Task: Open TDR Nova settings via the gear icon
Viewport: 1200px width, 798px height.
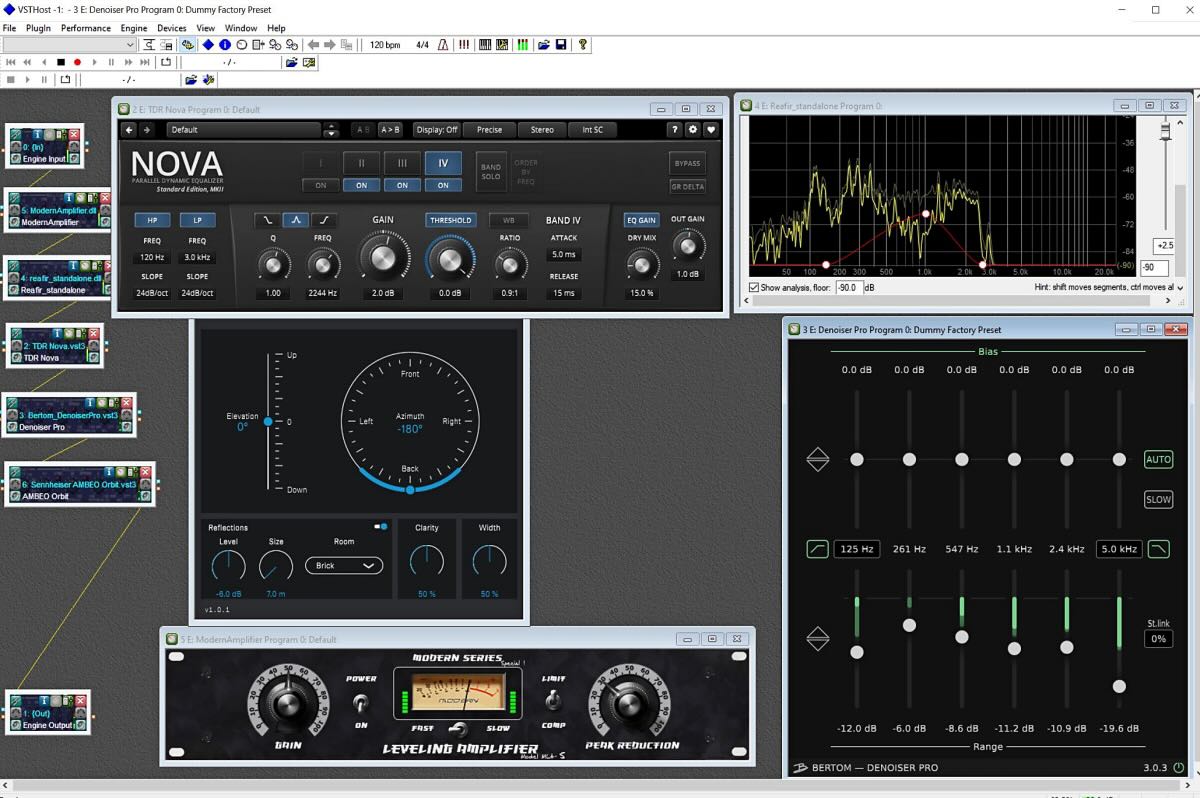Action: (692, 129)
